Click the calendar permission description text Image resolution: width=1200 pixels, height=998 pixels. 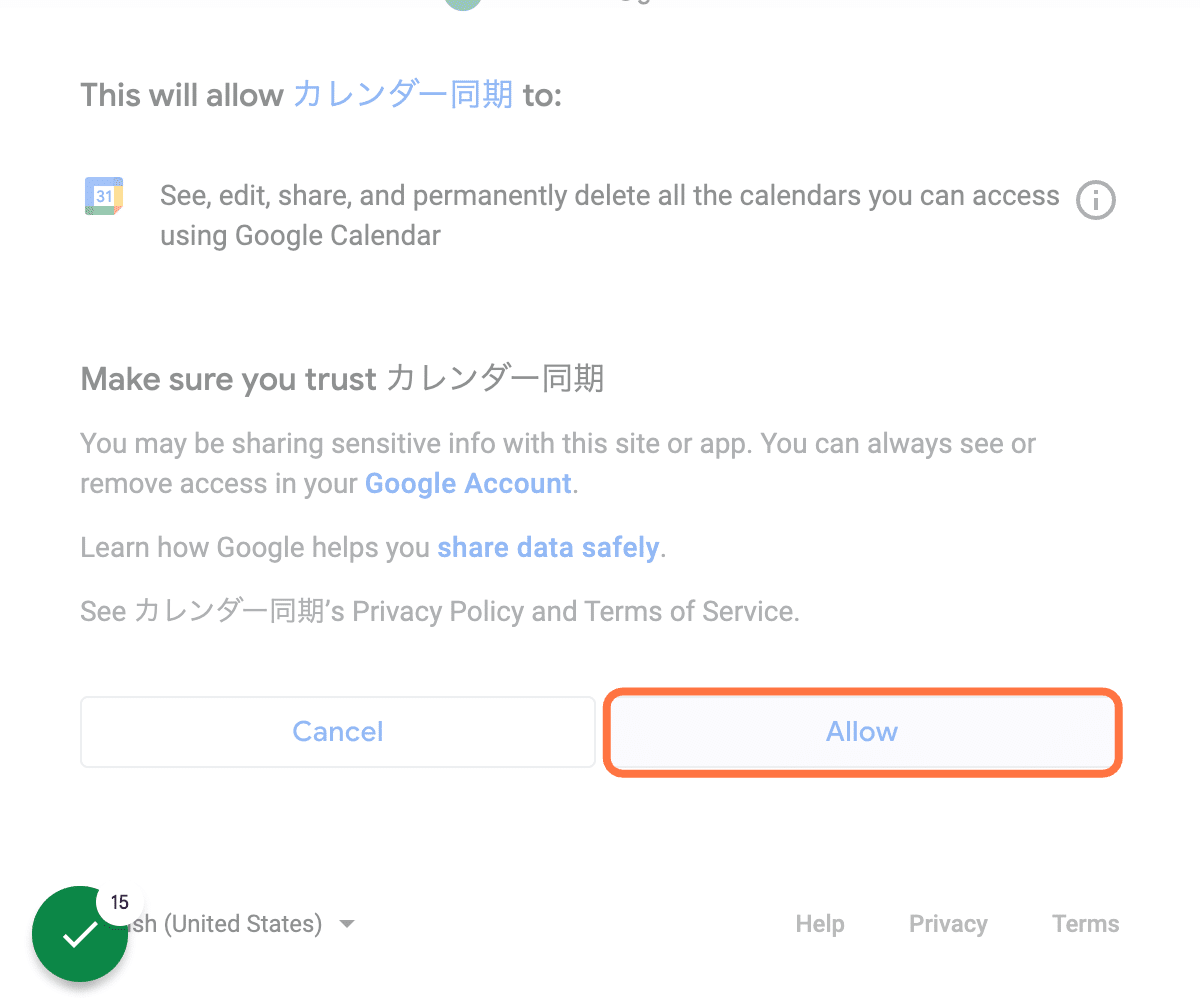[609, 216]
